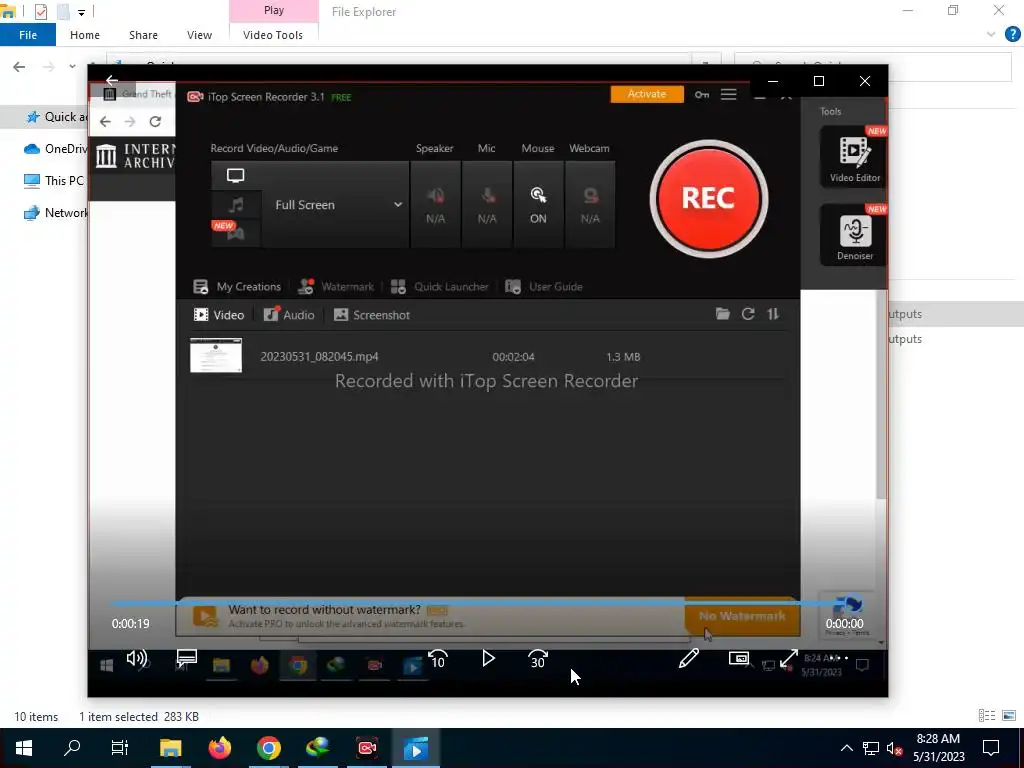This screenshot has height=768, width=1024.
Task: Switch Explorer to details view icon
Action: [987, 716]
